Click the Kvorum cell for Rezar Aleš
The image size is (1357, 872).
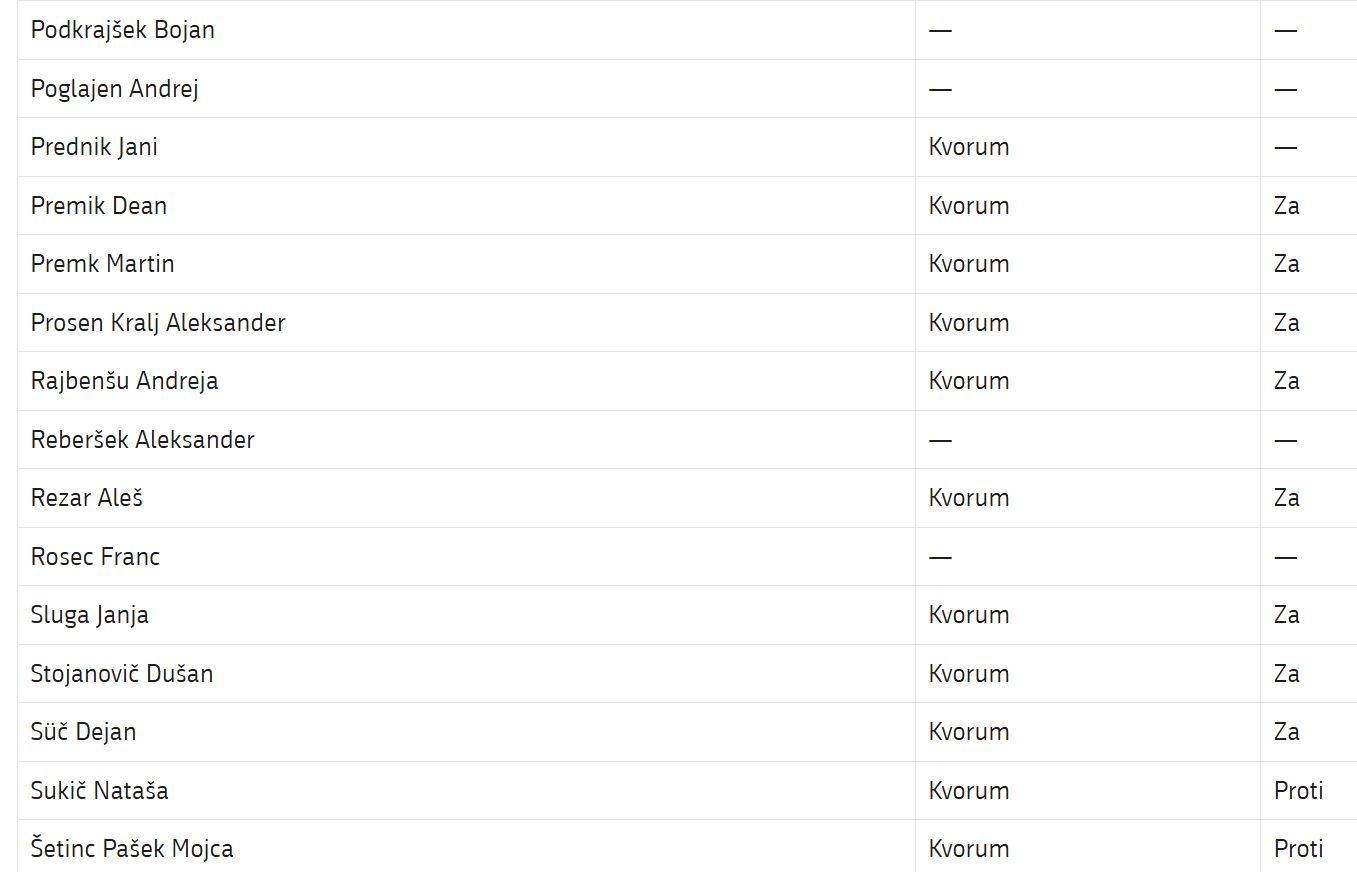969,498
